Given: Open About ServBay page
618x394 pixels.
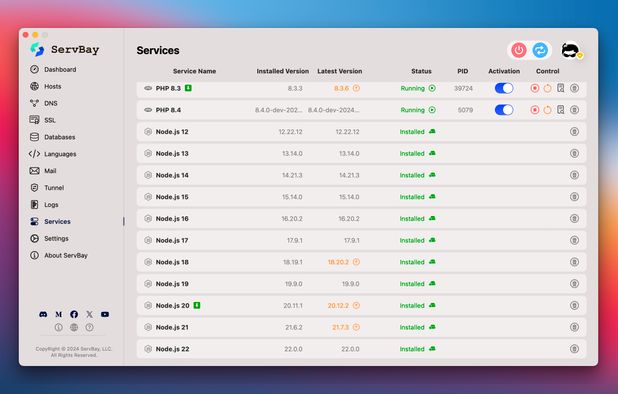Looking at the screenshot, I should click(x=59, y=256).
